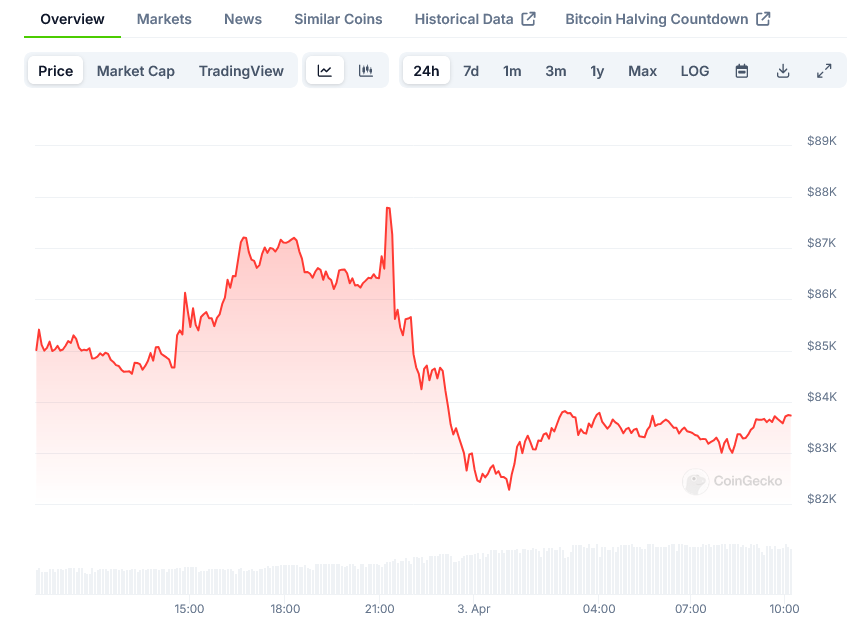
Task: Open the Similar Coins tab
Action: (x=338, y=19)
